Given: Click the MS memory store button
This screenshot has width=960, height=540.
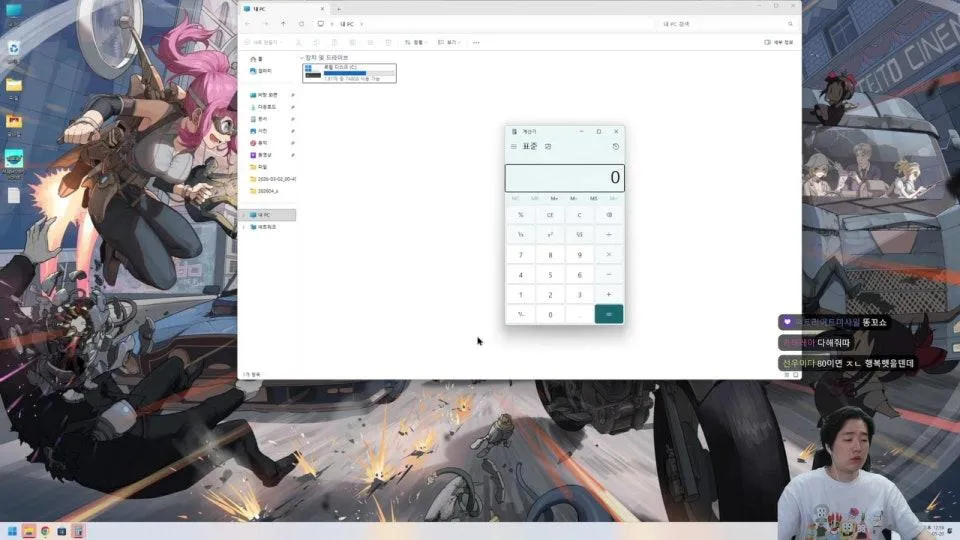Looking at the screenshot, I should pos(593,198).
